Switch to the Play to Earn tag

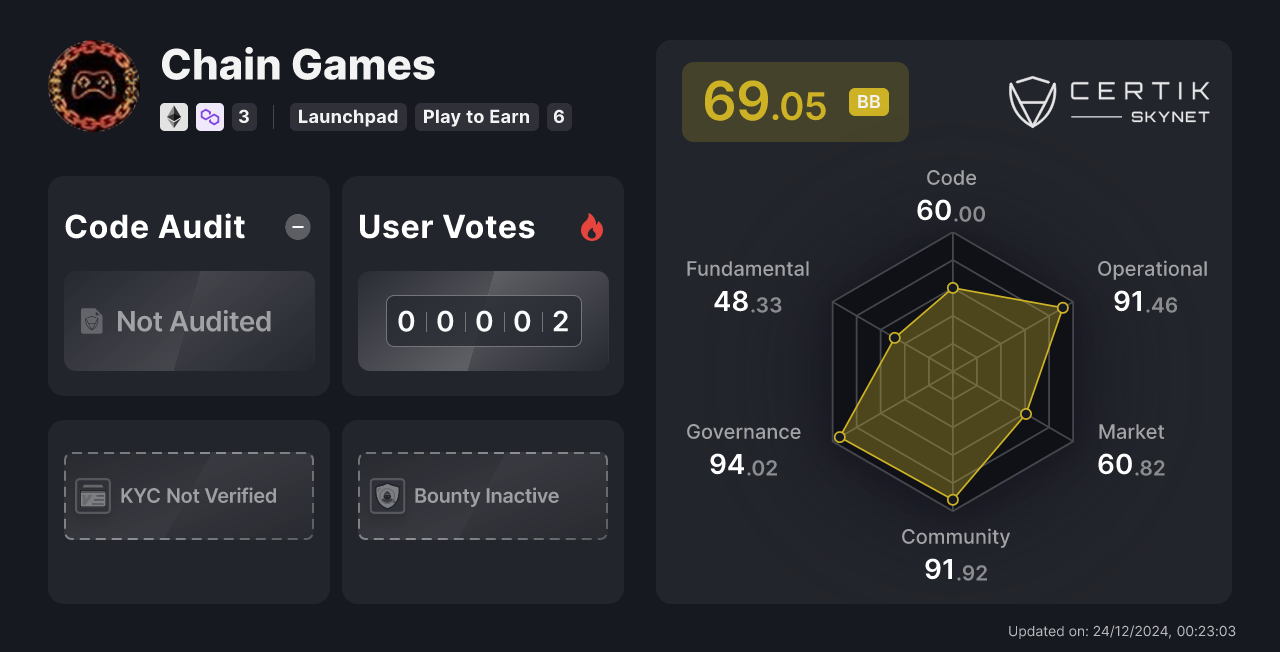477,117
